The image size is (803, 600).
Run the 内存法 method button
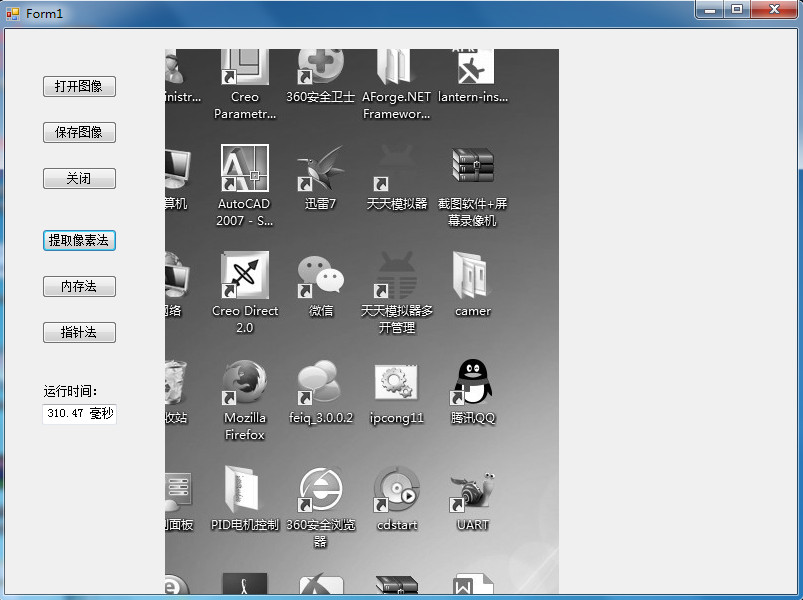click(x=79, y=286)
